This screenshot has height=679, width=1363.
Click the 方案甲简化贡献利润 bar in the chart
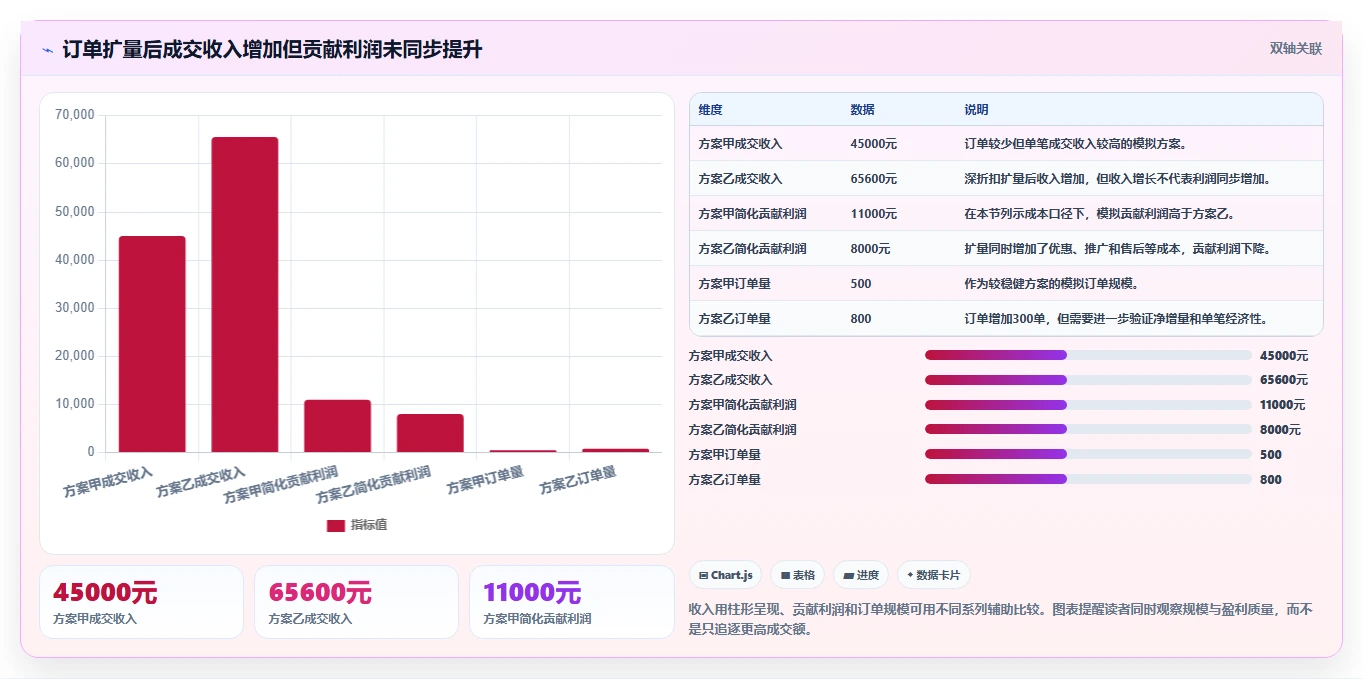pos(337,426)
